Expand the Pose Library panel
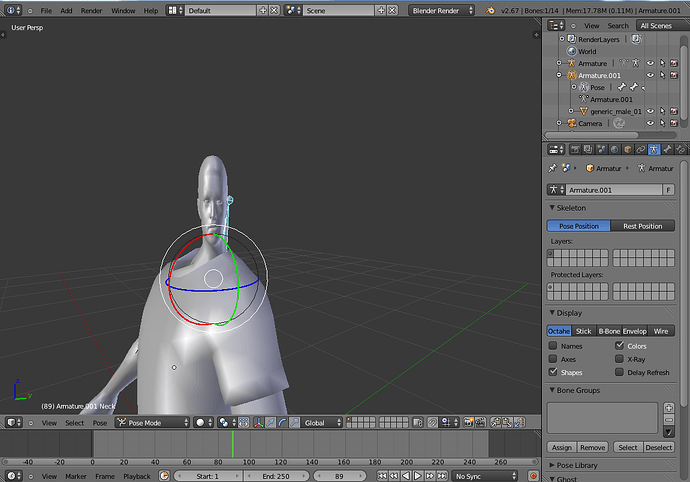The image size is (690, 482). [x=552, y=465]
